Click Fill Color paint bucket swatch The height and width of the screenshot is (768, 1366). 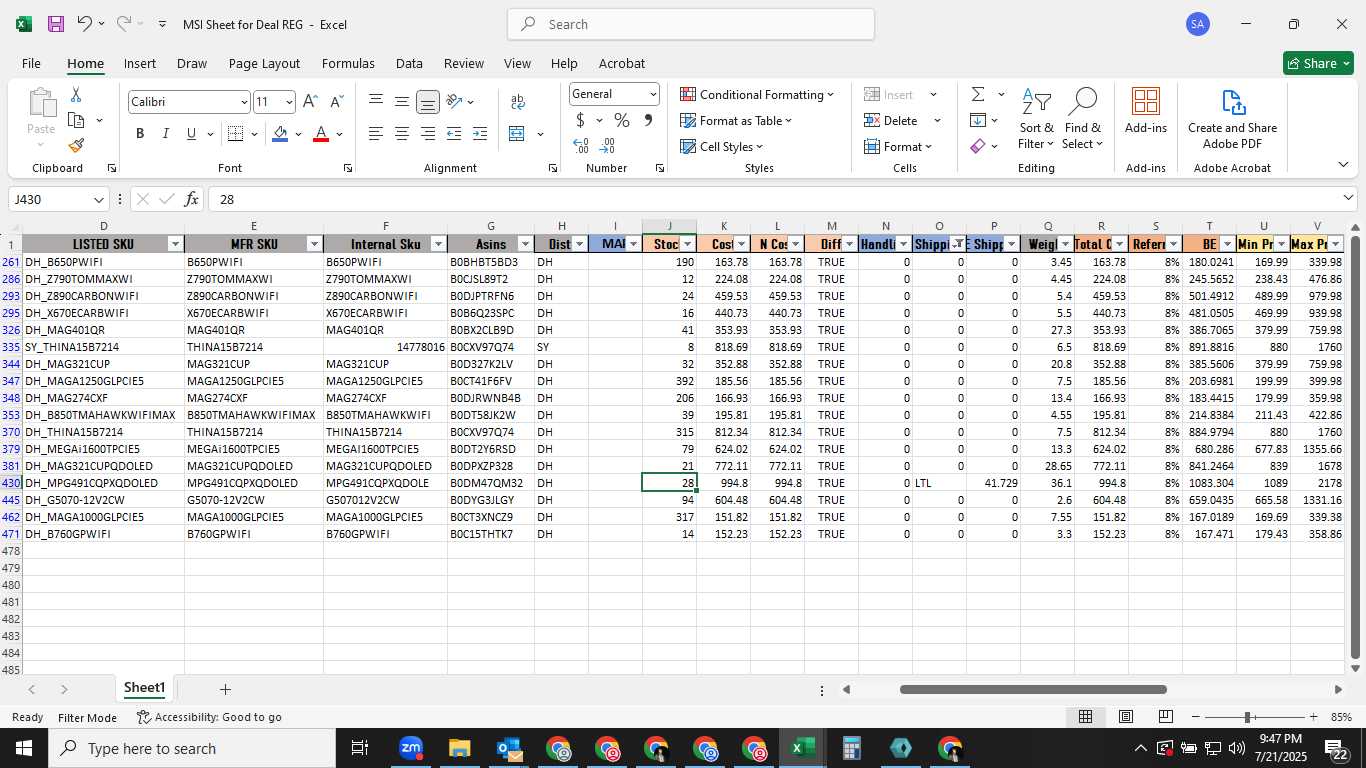pos(281,134)
